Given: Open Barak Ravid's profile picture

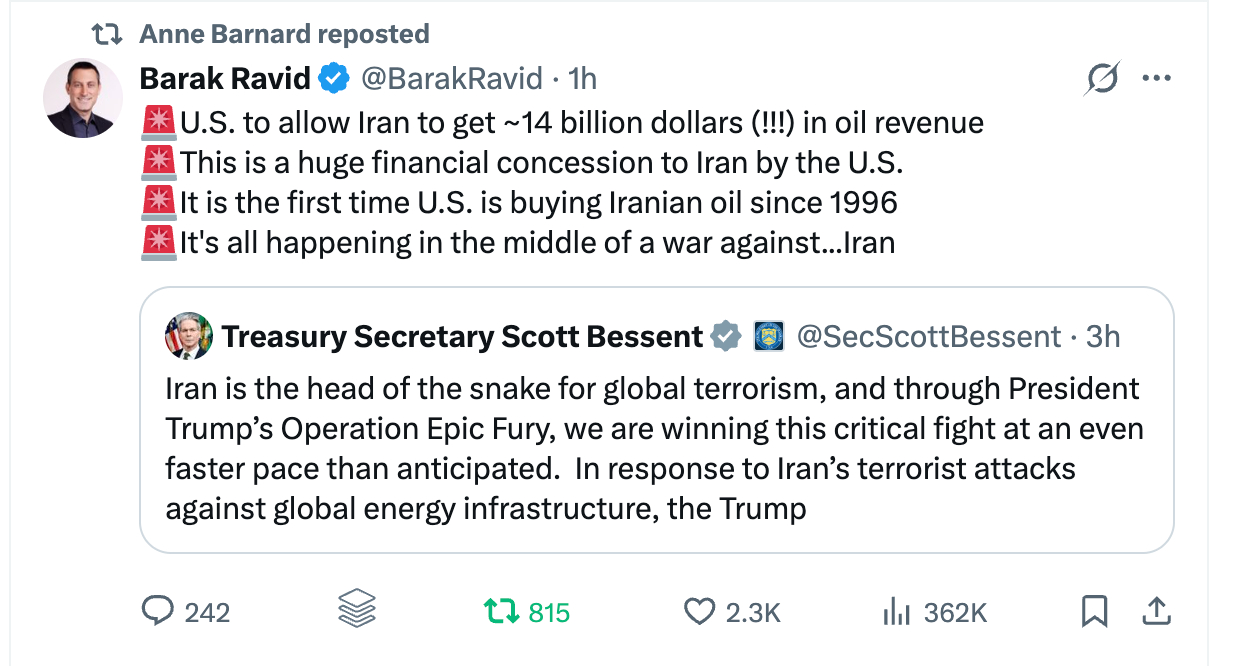Looking at the screenshot, I should coord(83,98).
